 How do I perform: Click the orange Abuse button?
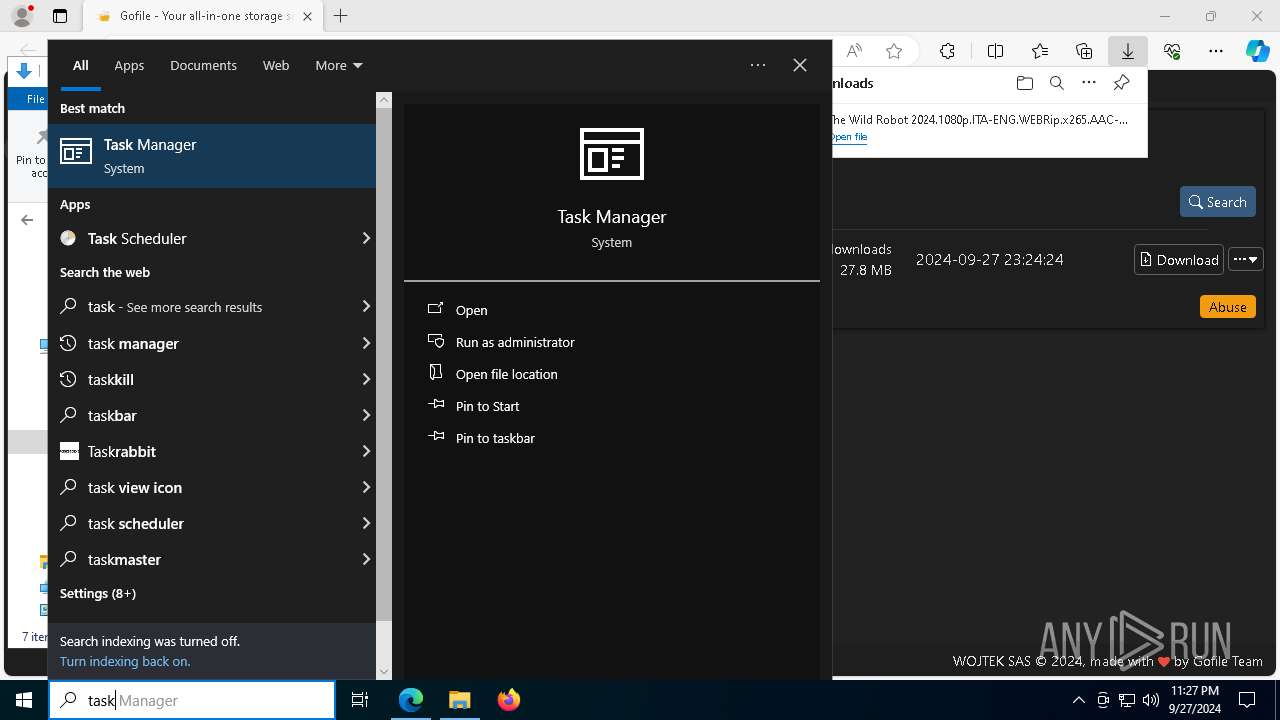point(1227,307)
